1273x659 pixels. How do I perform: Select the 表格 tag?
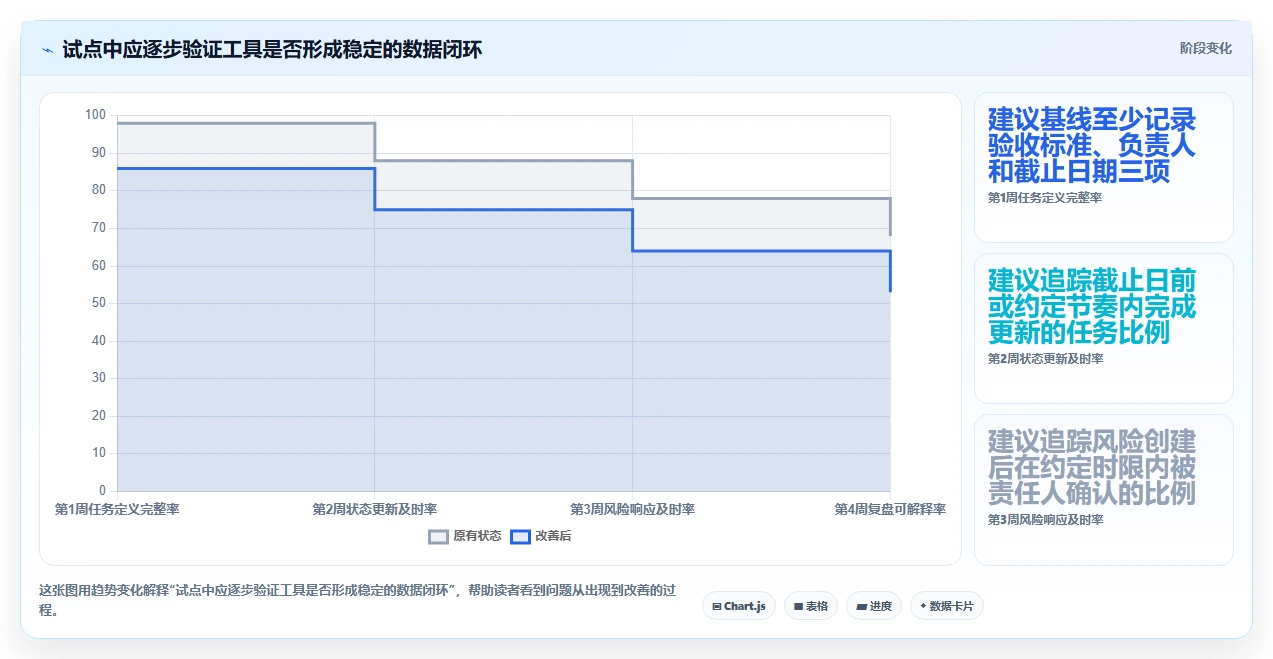(811, 606)
